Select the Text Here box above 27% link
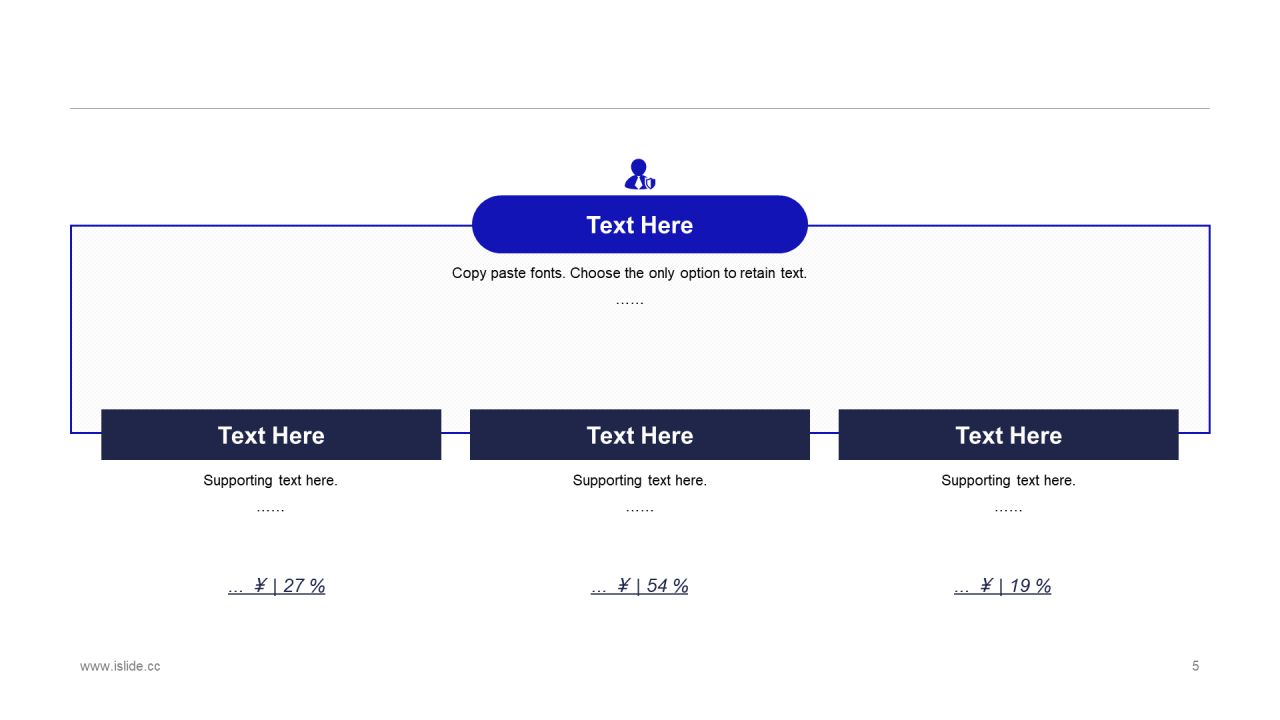Screen dimensions: 1280x720 tap(271, 435)
